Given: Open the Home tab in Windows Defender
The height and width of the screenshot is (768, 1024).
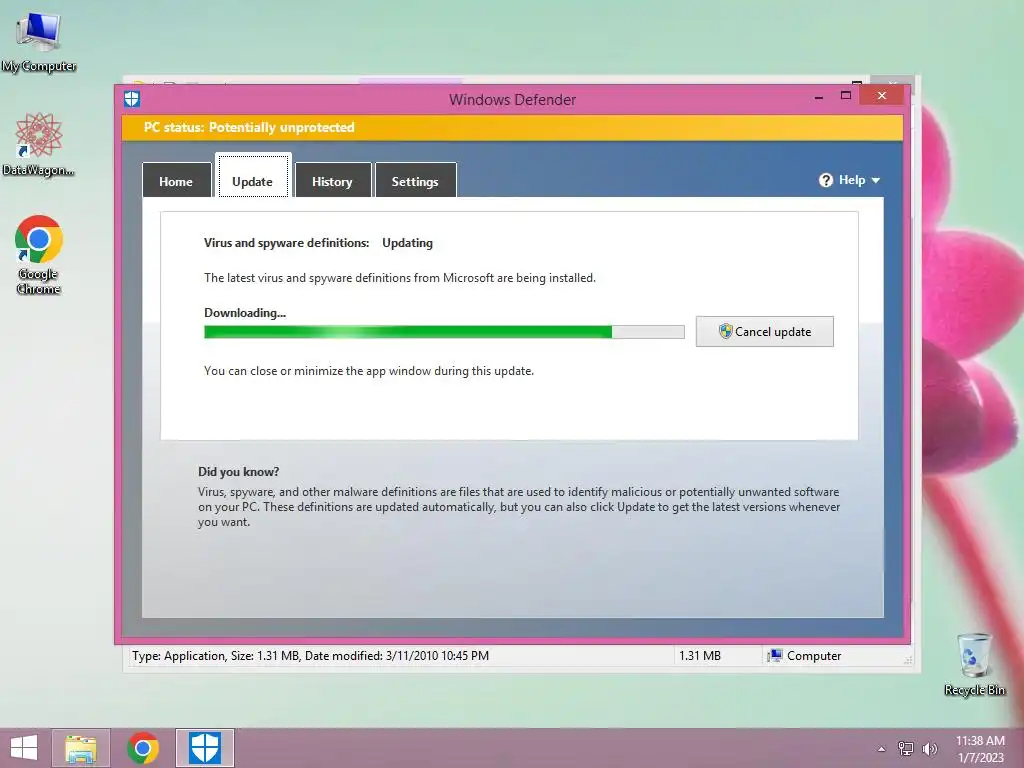Looking at the screenshot, I should pos(176,180).
